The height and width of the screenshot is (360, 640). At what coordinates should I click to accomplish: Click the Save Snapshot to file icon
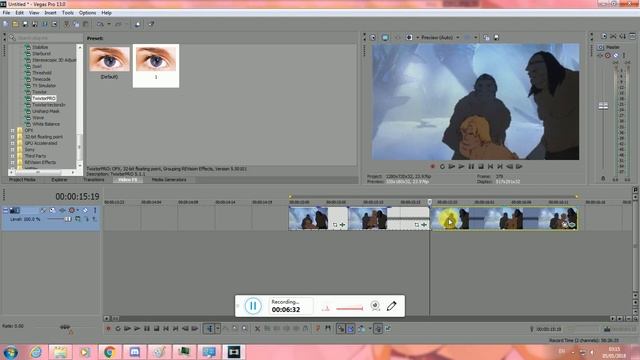[496, 38]
